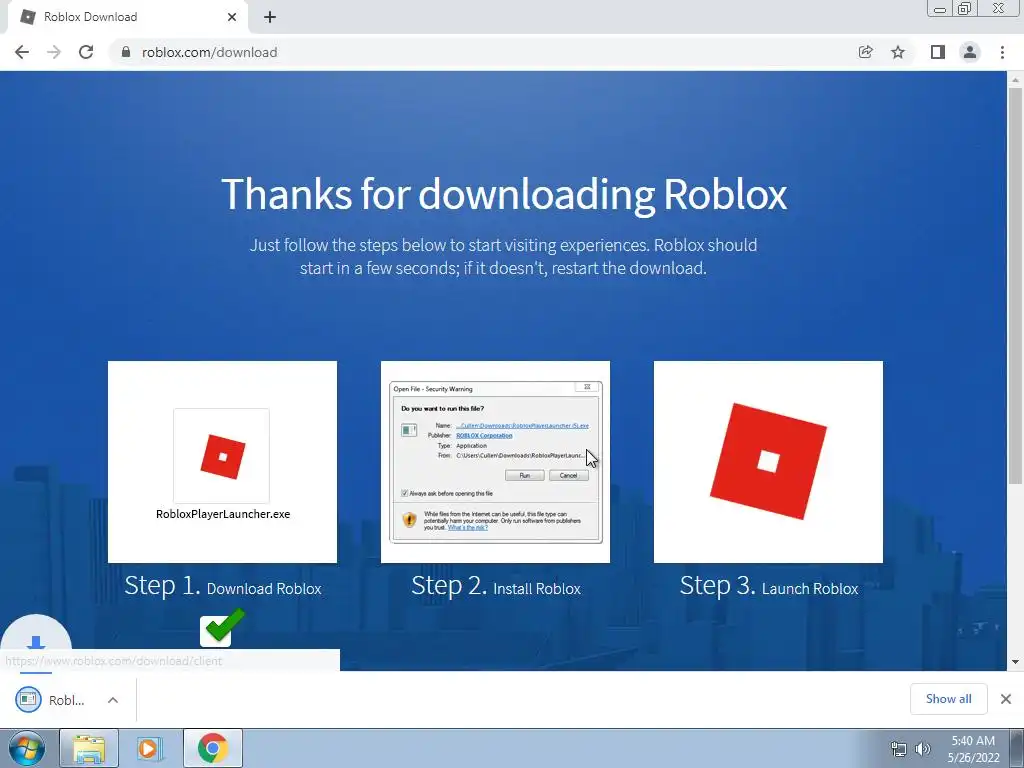This screenshot has height=768, width=1024.
Task: Click the vertical scrollbar thumb
Action: coord(1015,286)
